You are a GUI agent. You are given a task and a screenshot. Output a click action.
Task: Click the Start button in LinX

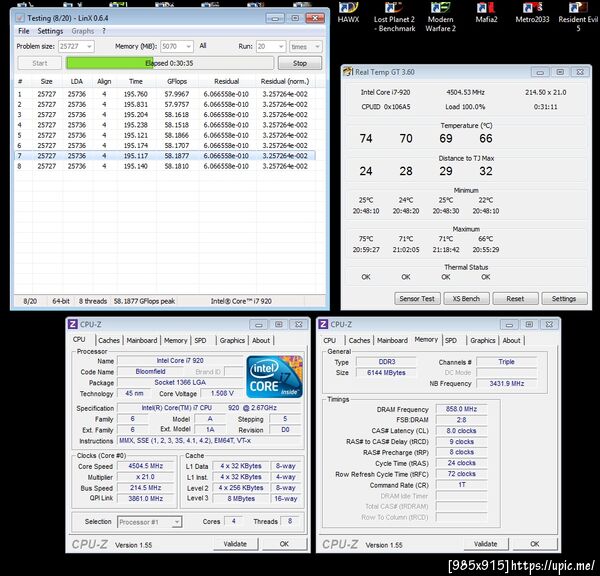coord(40,63)
